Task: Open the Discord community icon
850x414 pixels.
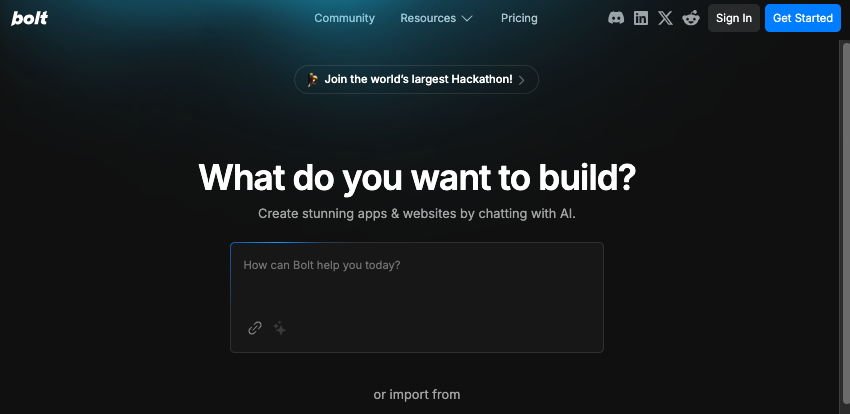Action: point(616,18)
